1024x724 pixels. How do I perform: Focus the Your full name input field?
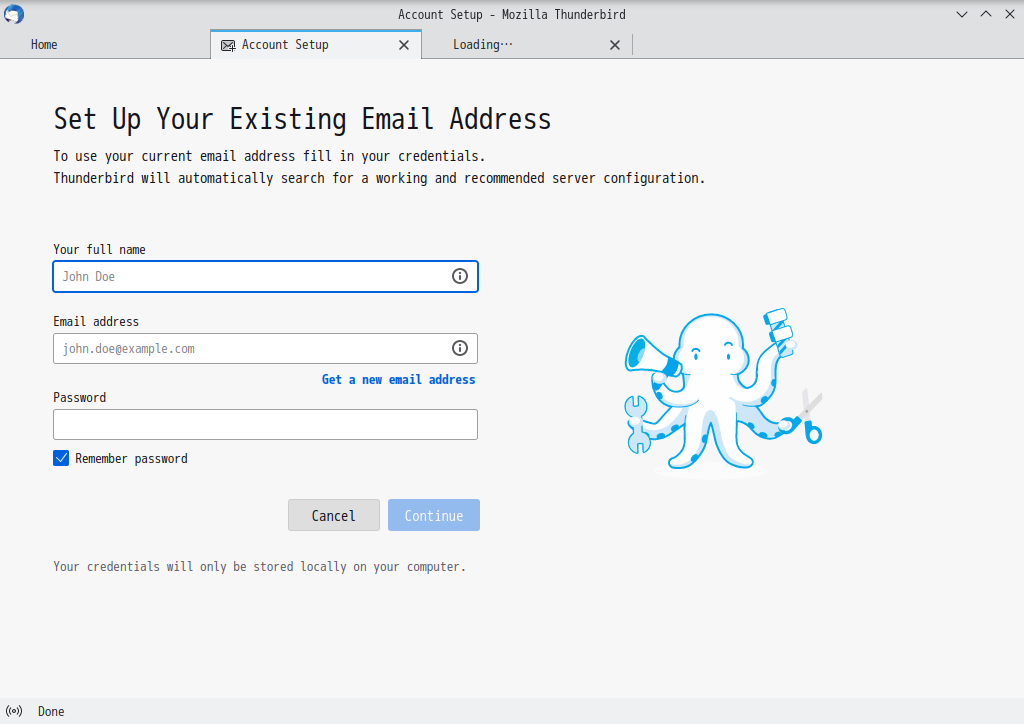click(x=265, y=276)
